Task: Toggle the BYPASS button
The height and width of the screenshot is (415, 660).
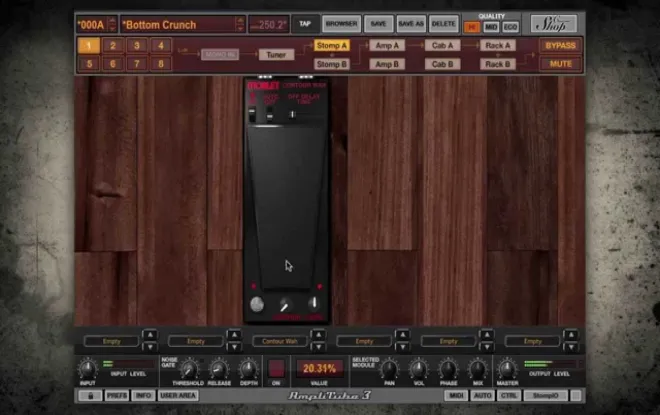Action: coord(560,45)
